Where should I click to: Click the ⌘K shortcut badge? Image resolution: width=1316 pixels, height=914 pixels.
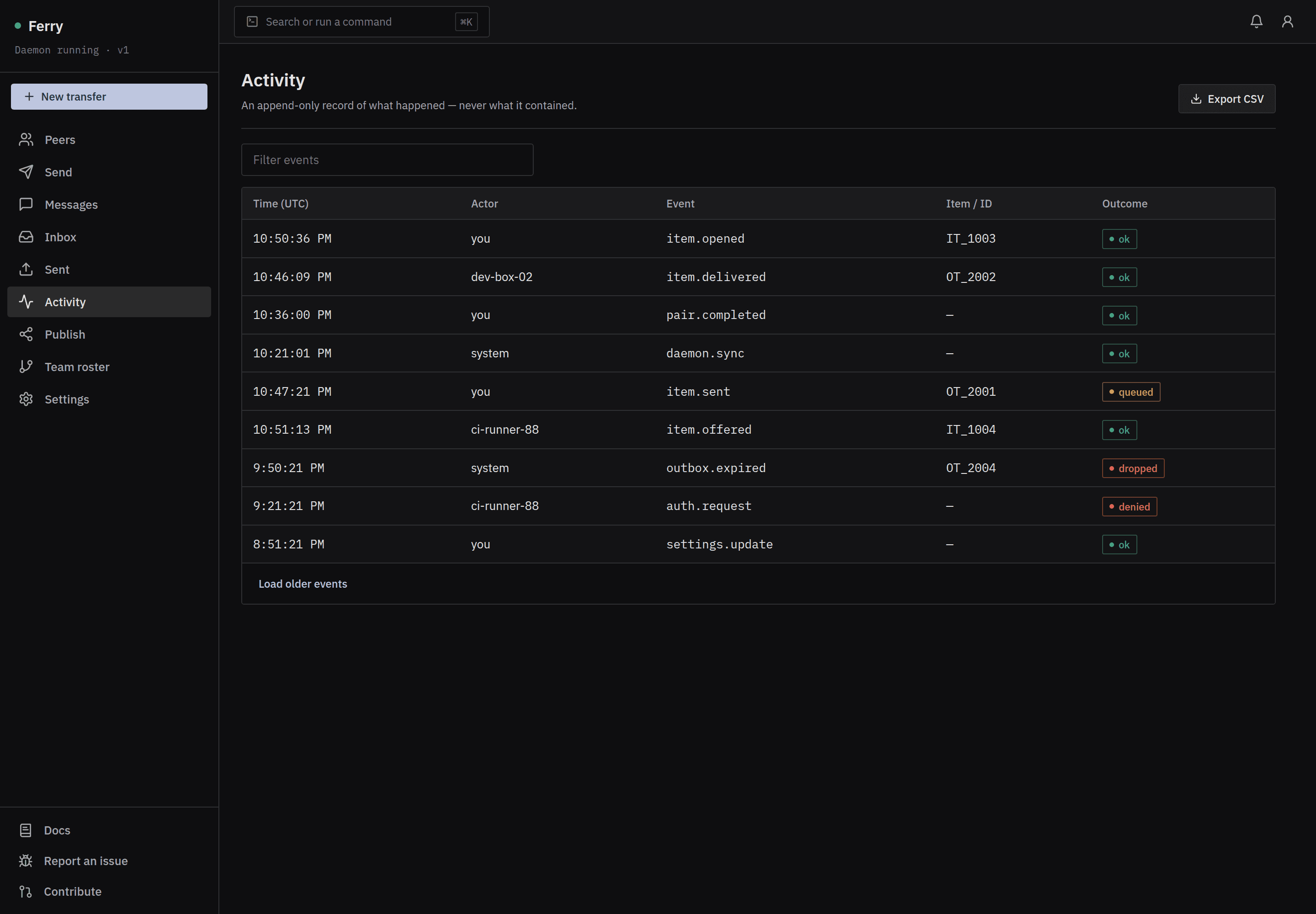click(466, 22)
